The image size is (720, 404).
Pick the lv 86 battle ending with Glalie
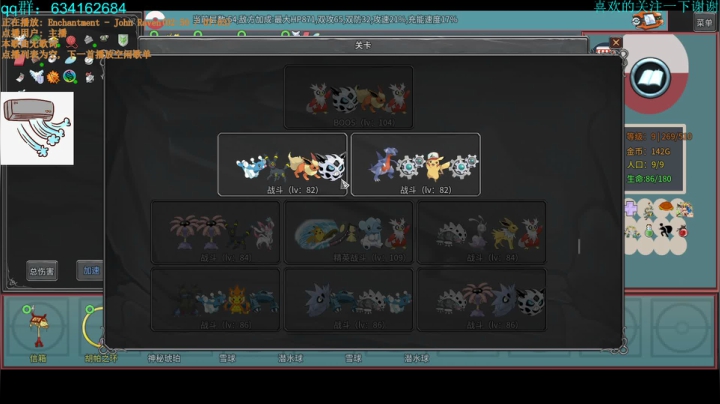pyautogui.click(x=481, y=300)
